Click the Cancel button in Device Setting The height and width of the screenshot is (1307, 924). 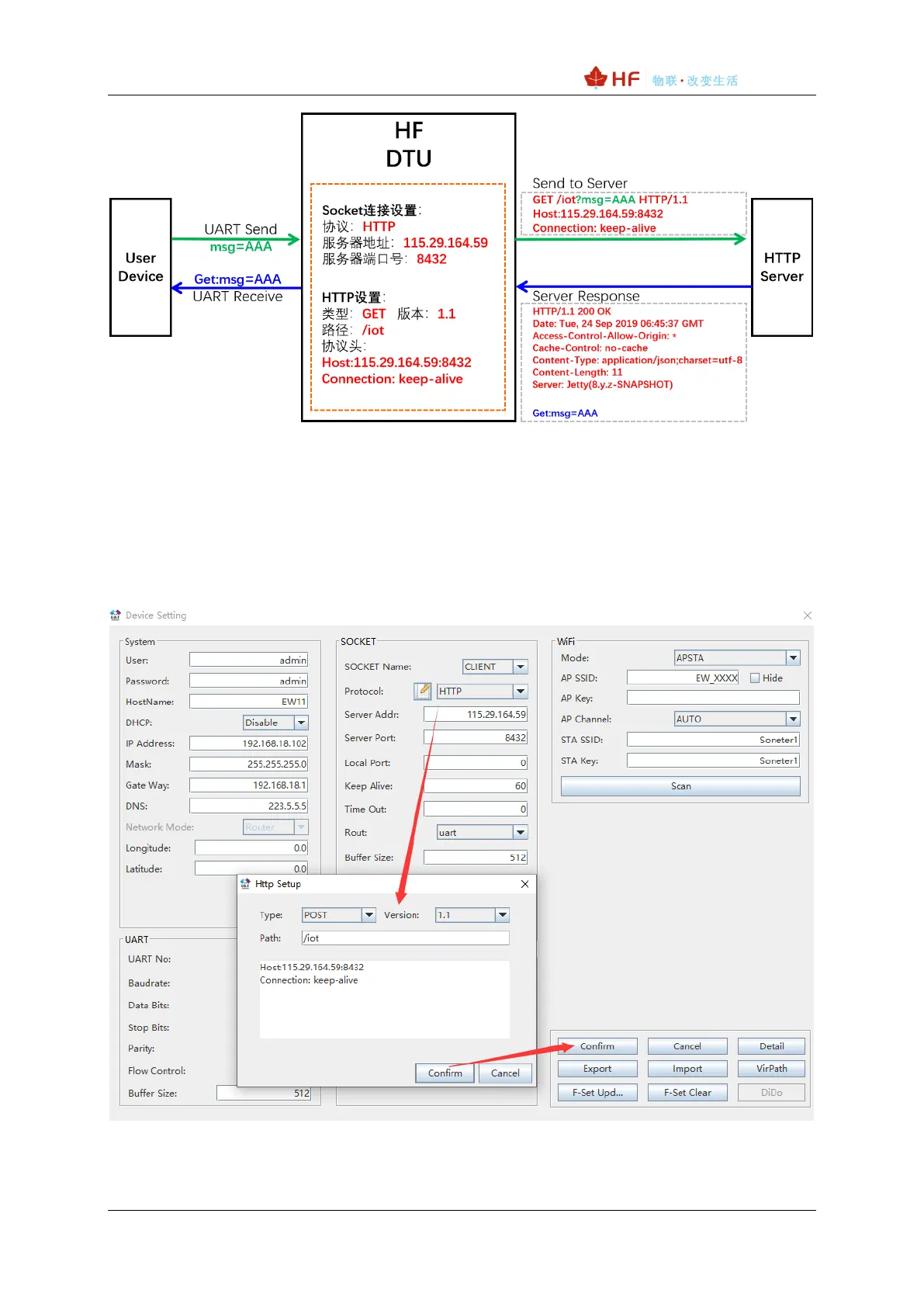pos(687,1046)
